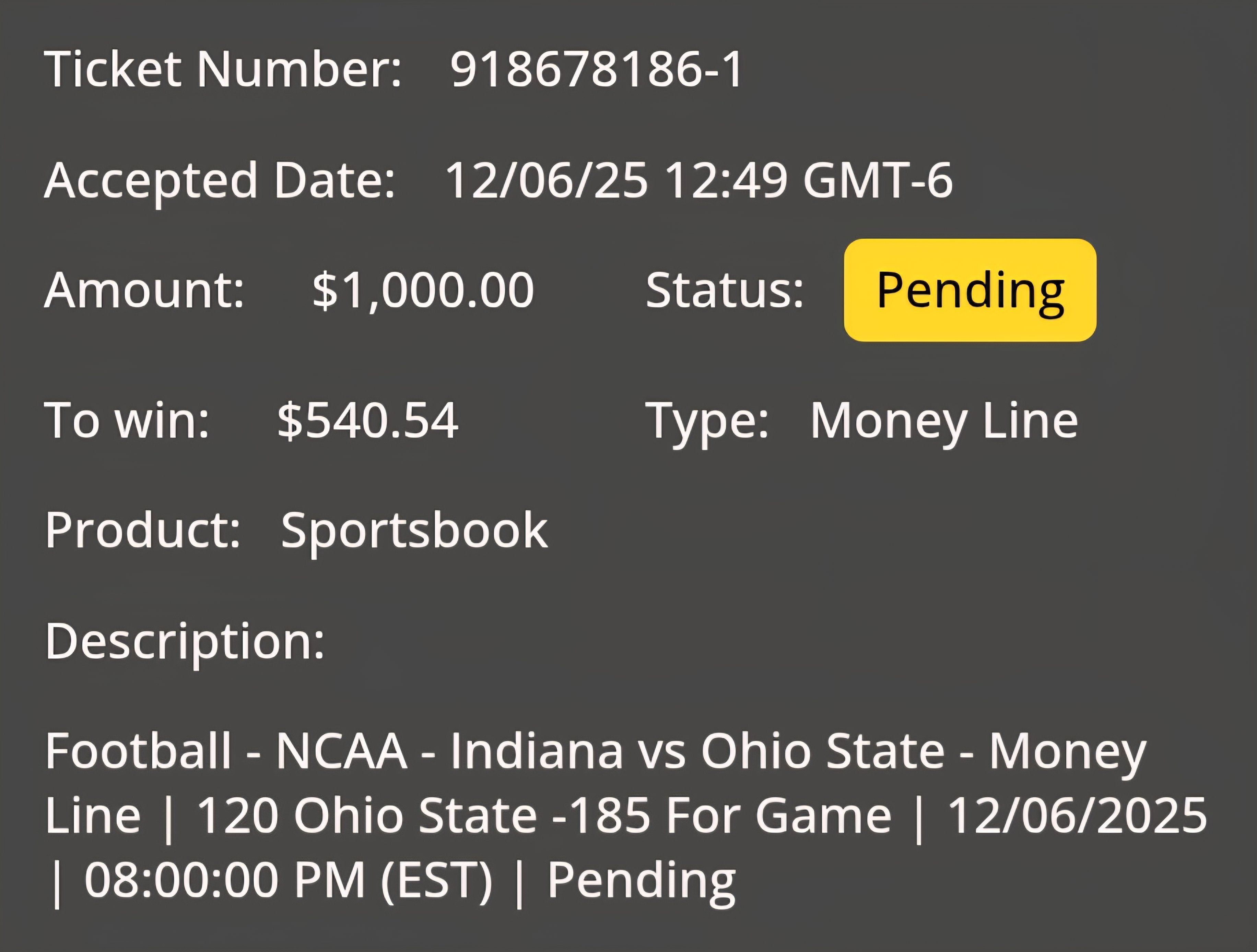Image resolution: width=1257 pixels, height=952 pixels.
Task: Click the 12/06/2025 game date text
Action: click(x=1077, y=816)
